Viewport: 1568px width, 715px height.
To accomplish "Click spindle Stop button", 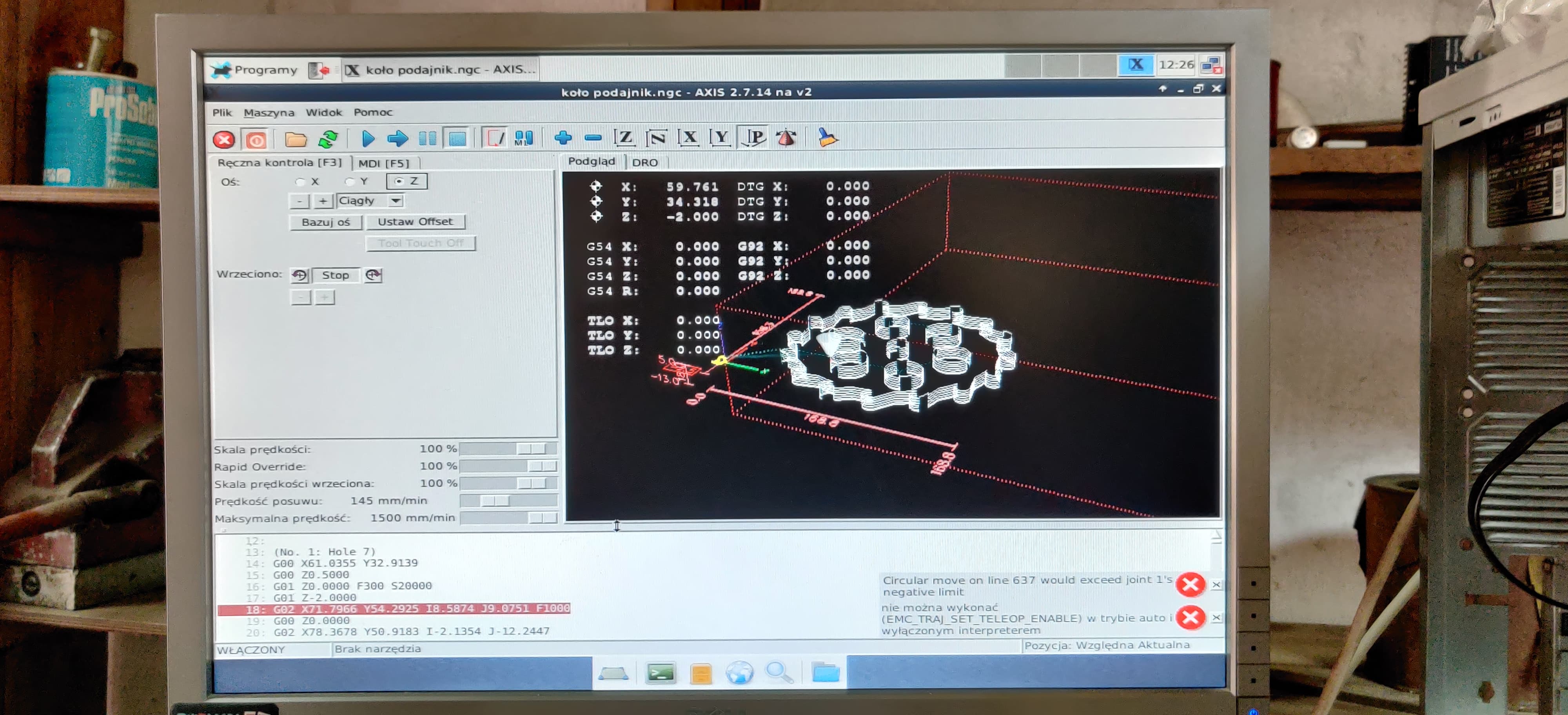I will coord(336,275).
